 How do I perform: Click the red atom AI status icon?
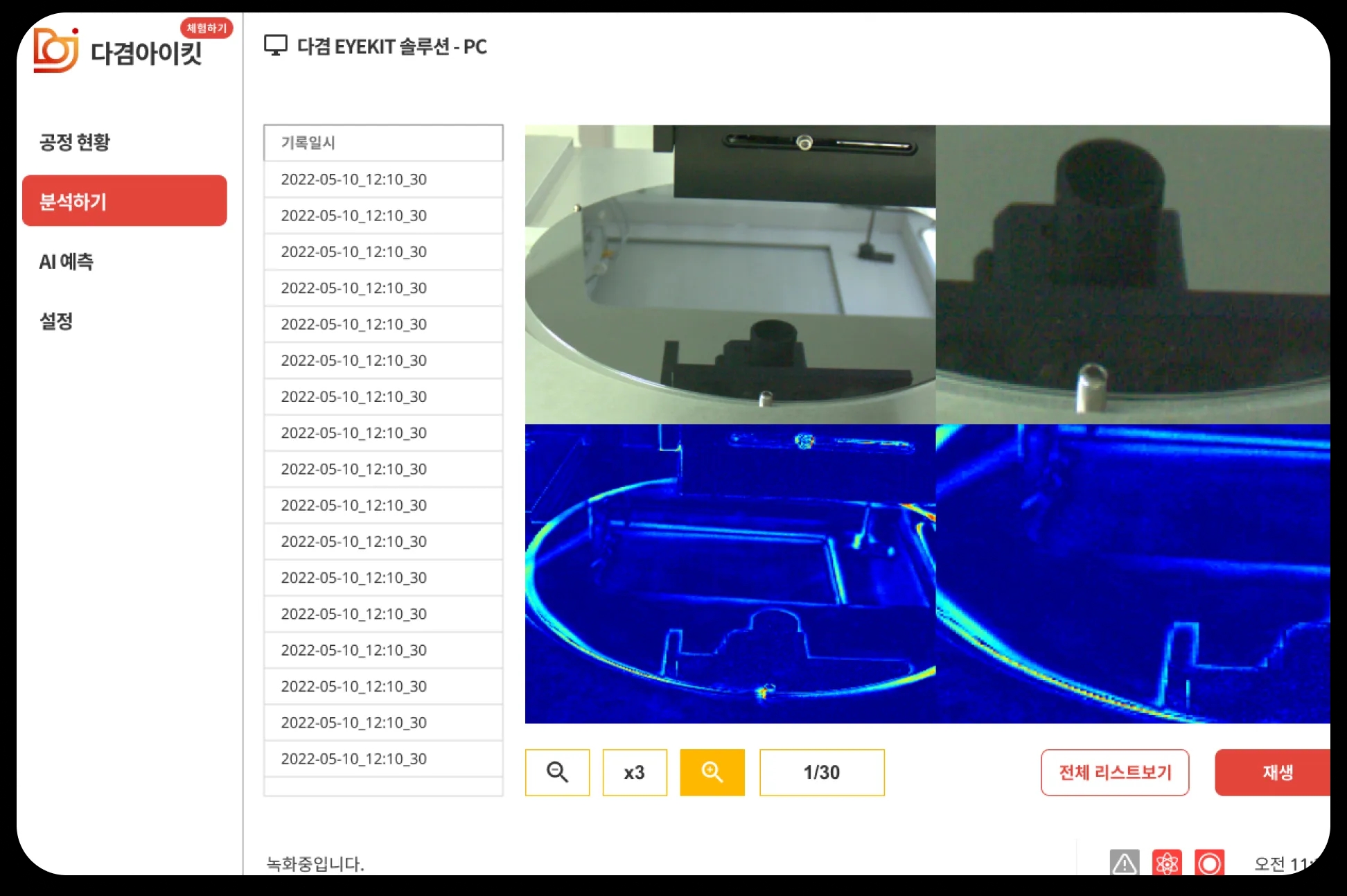tap(1167, 863)
